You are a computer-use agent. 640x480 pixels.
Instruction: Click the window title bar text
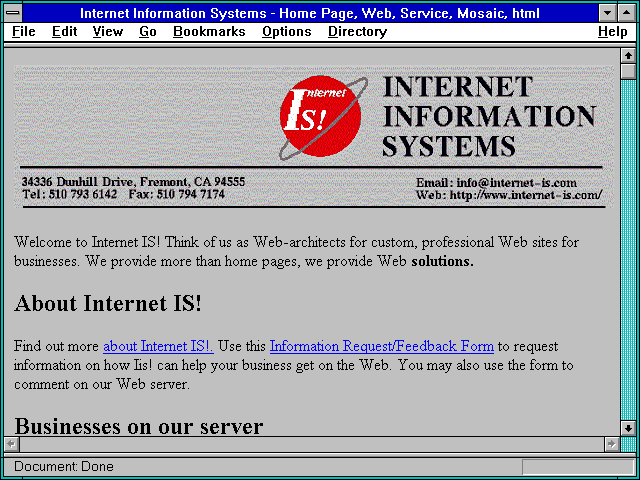click(x=310, y=13)
